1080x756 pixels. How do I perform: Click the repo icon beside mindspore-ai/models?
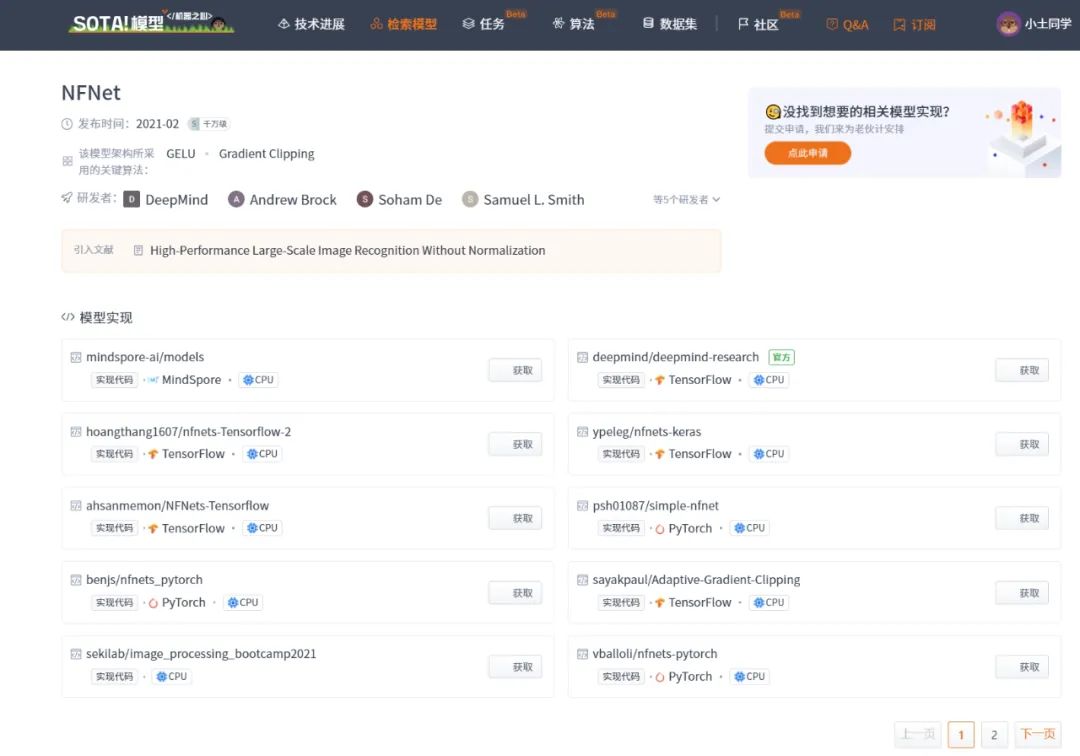[x=76, y=357]
